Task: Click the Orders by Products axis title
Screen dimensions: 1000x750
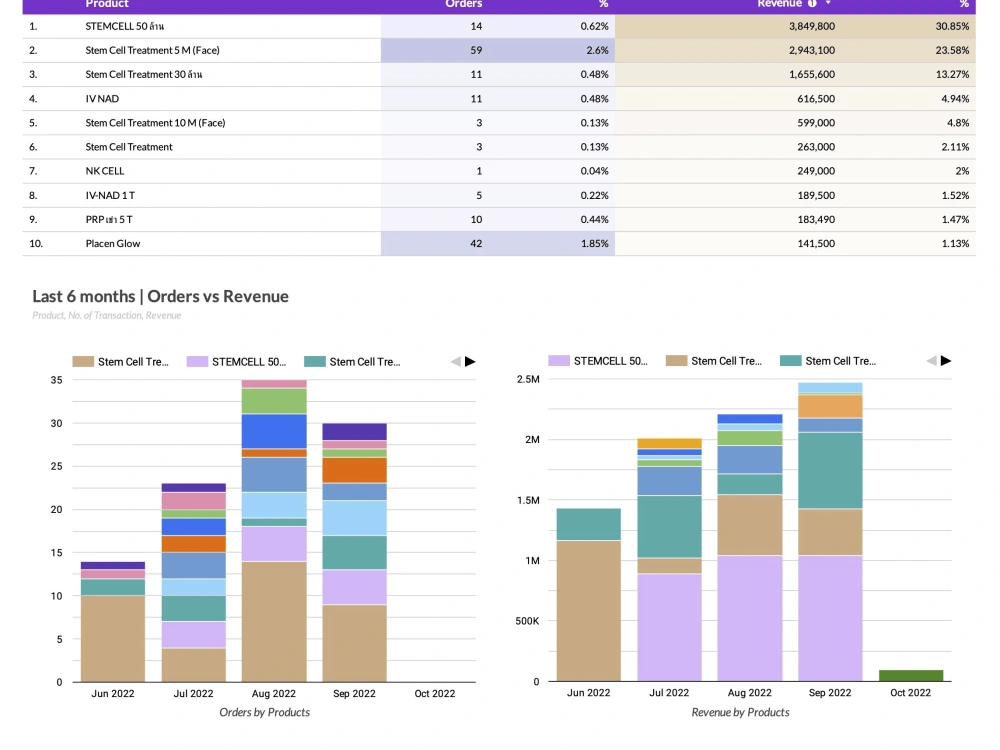Action: point(265,712)
